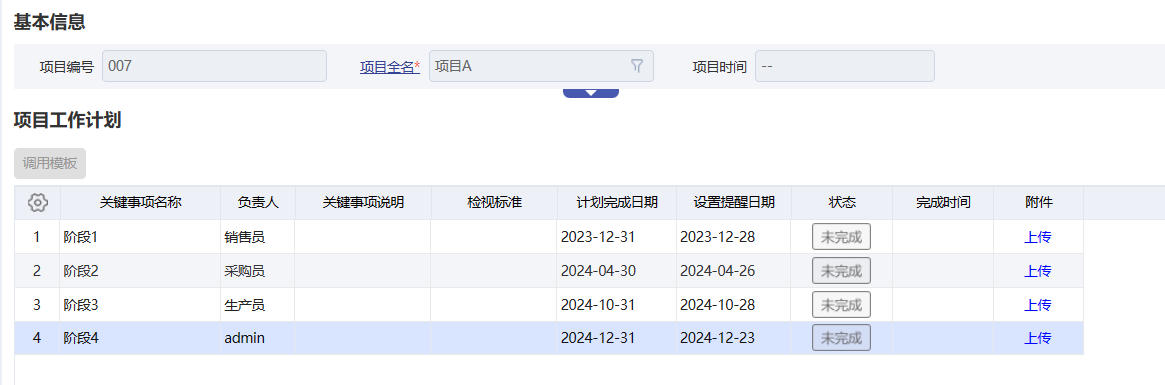Click the filter icon in 项目全名 field
This screenshot has width=1165, height=385.
tap(637, 66)
